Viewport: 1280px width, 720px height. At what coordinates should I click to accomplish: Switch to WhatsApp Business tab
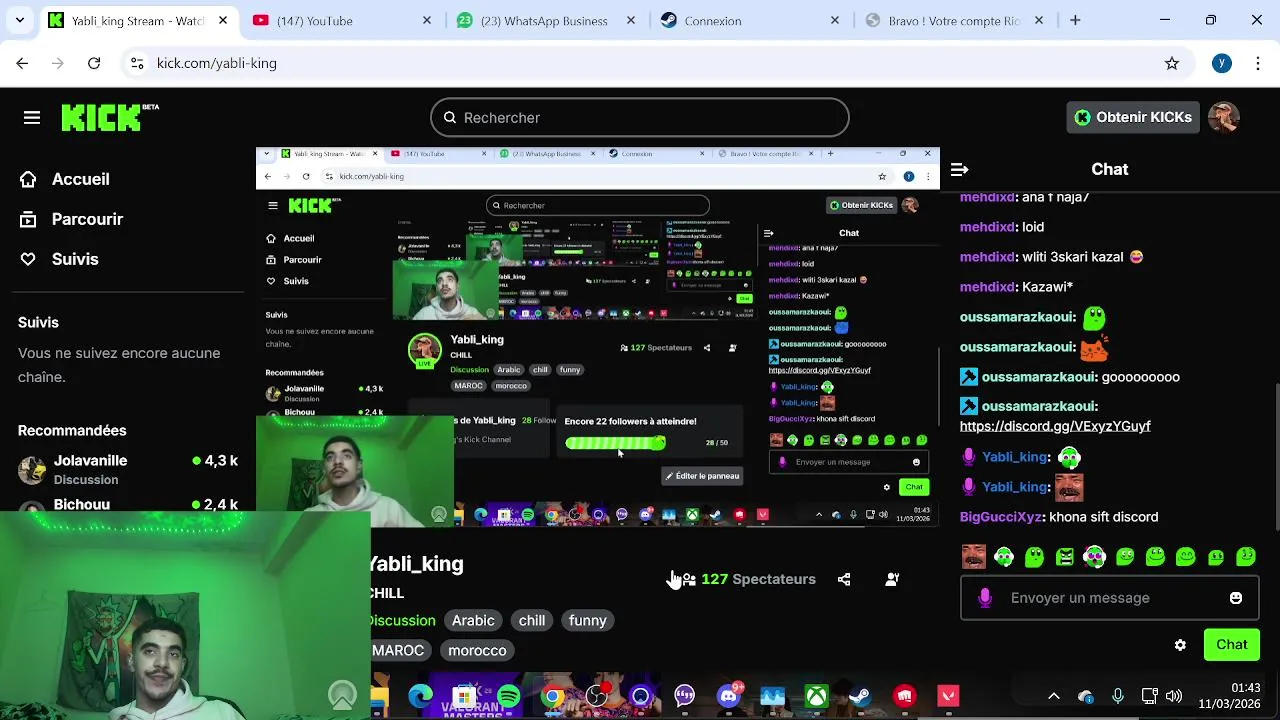[544, 20]
